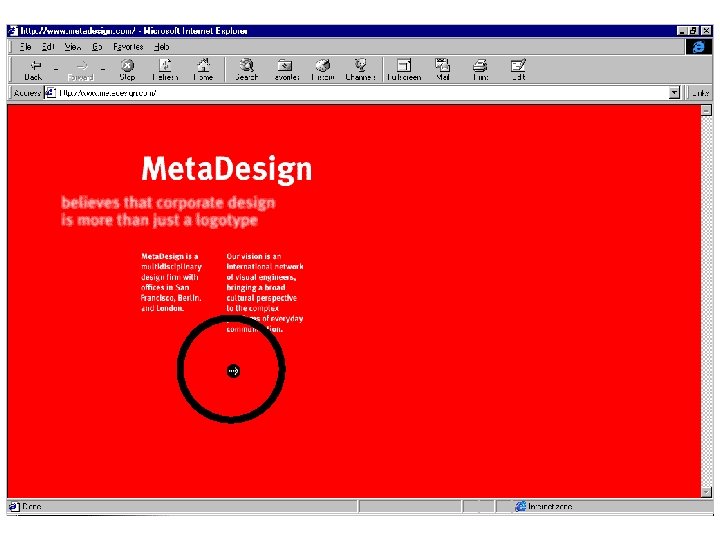Open the Mail toolbar button

coord(443,70)
